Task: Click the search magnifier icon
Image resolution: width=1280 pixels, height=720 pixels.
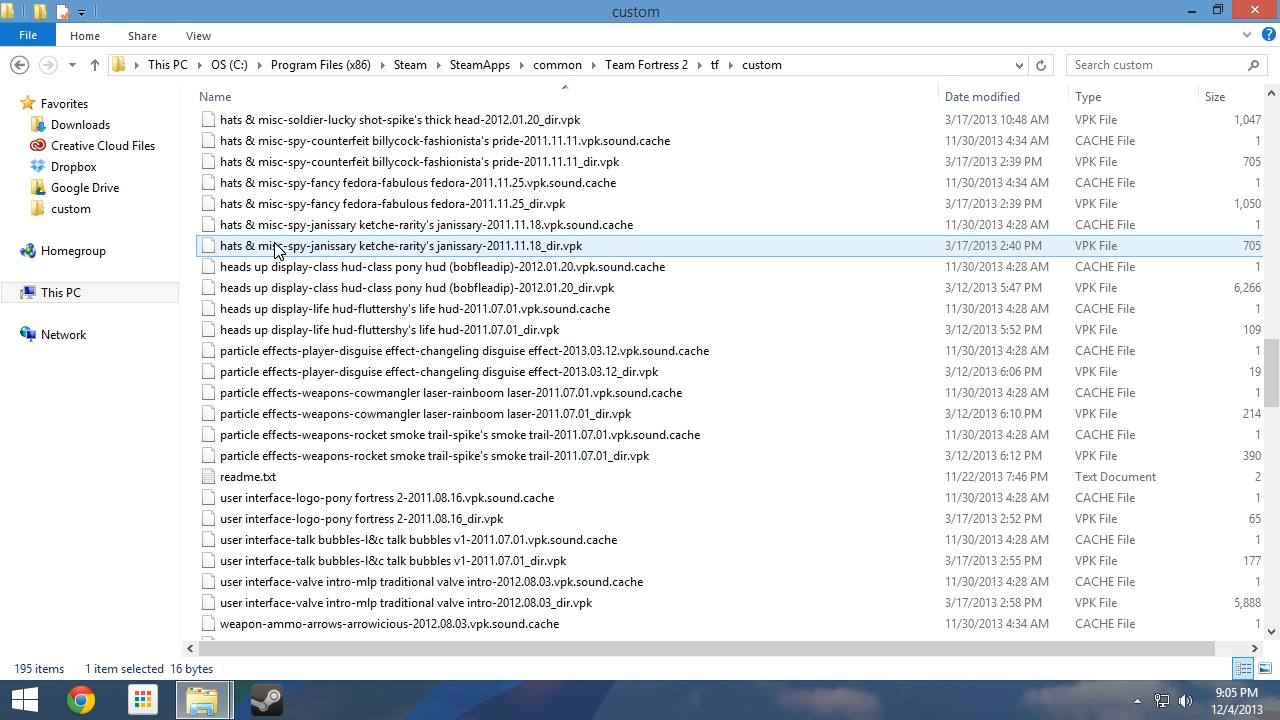Action: 1254,65
